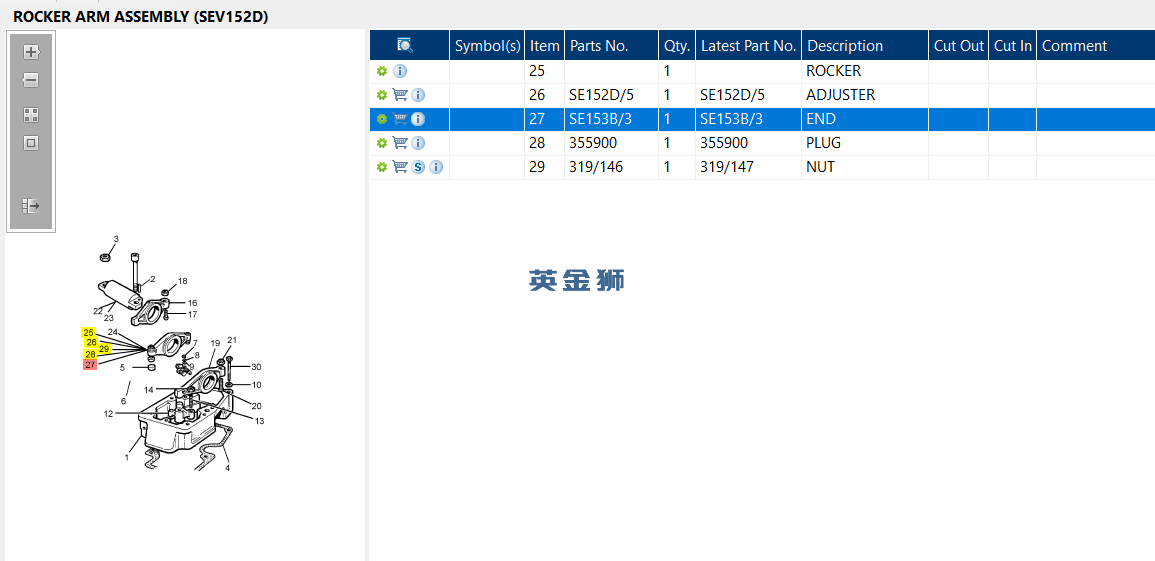Screen dimensions: 1155x561
Task: Add END SE153B/3 to cart
Action: click(x=400, y=119)
